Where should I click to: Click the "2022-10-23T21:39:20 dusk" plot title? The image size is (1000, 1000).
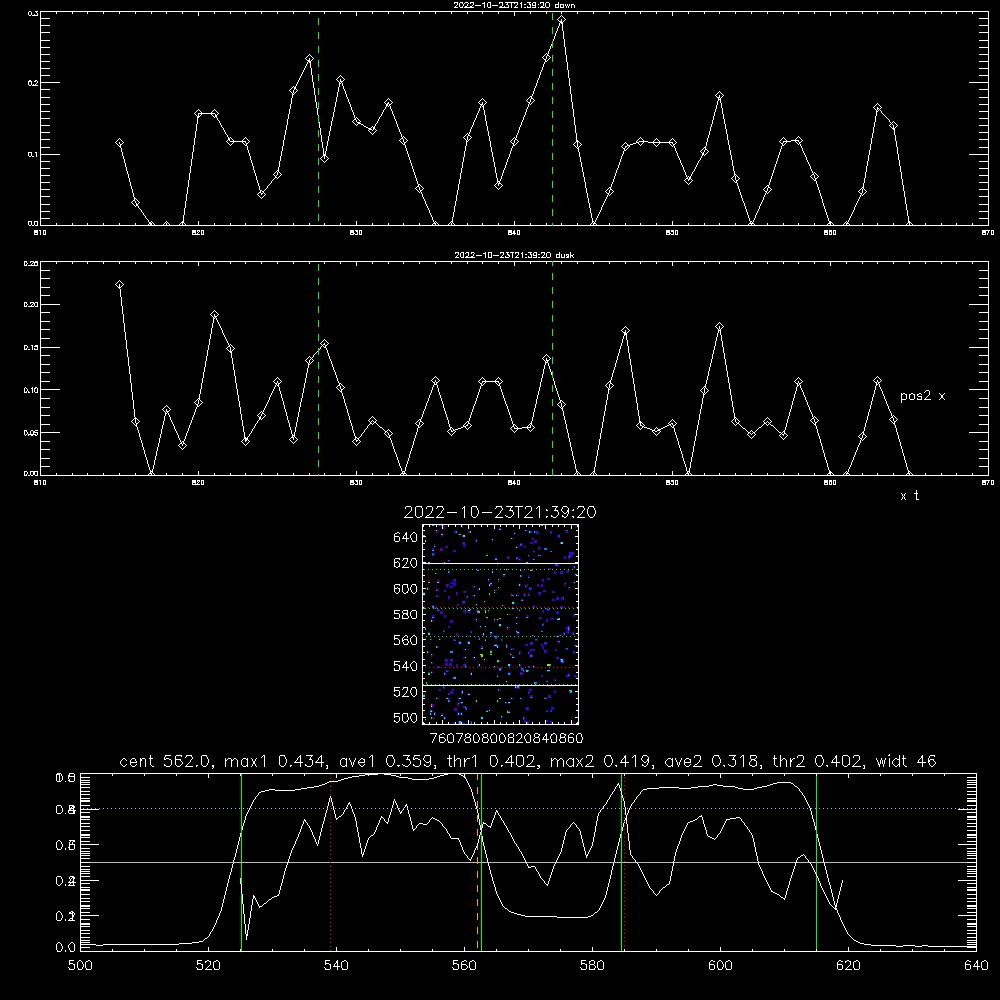coord(514,255)
